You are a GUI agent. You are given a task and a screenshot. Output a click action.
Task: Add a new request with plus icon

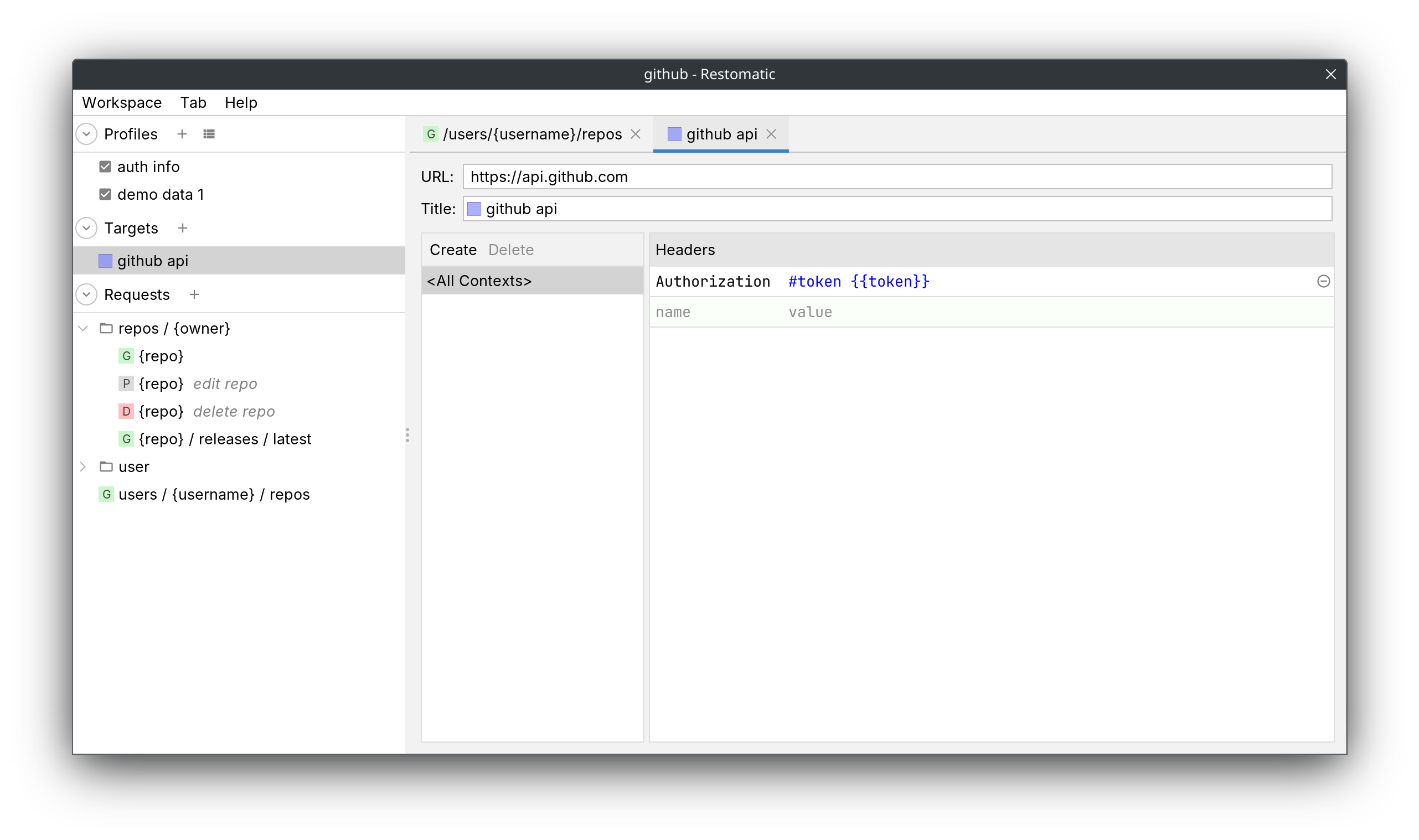click(x=194, y=294)
